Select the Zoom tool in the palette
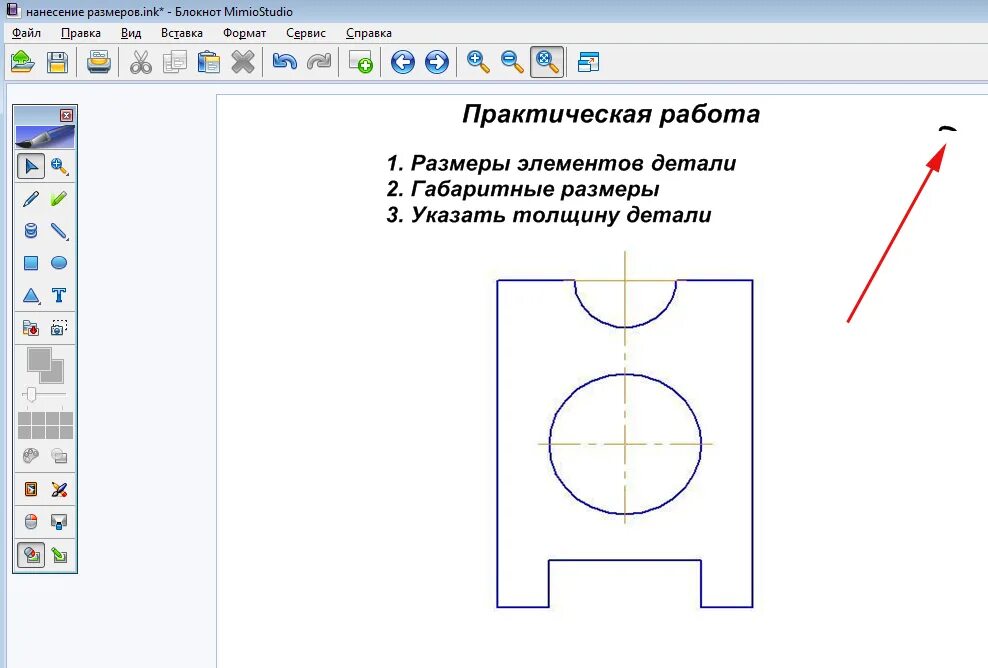Image resolution: width=988 pixels, height=668 pixels. coord(59,166)
